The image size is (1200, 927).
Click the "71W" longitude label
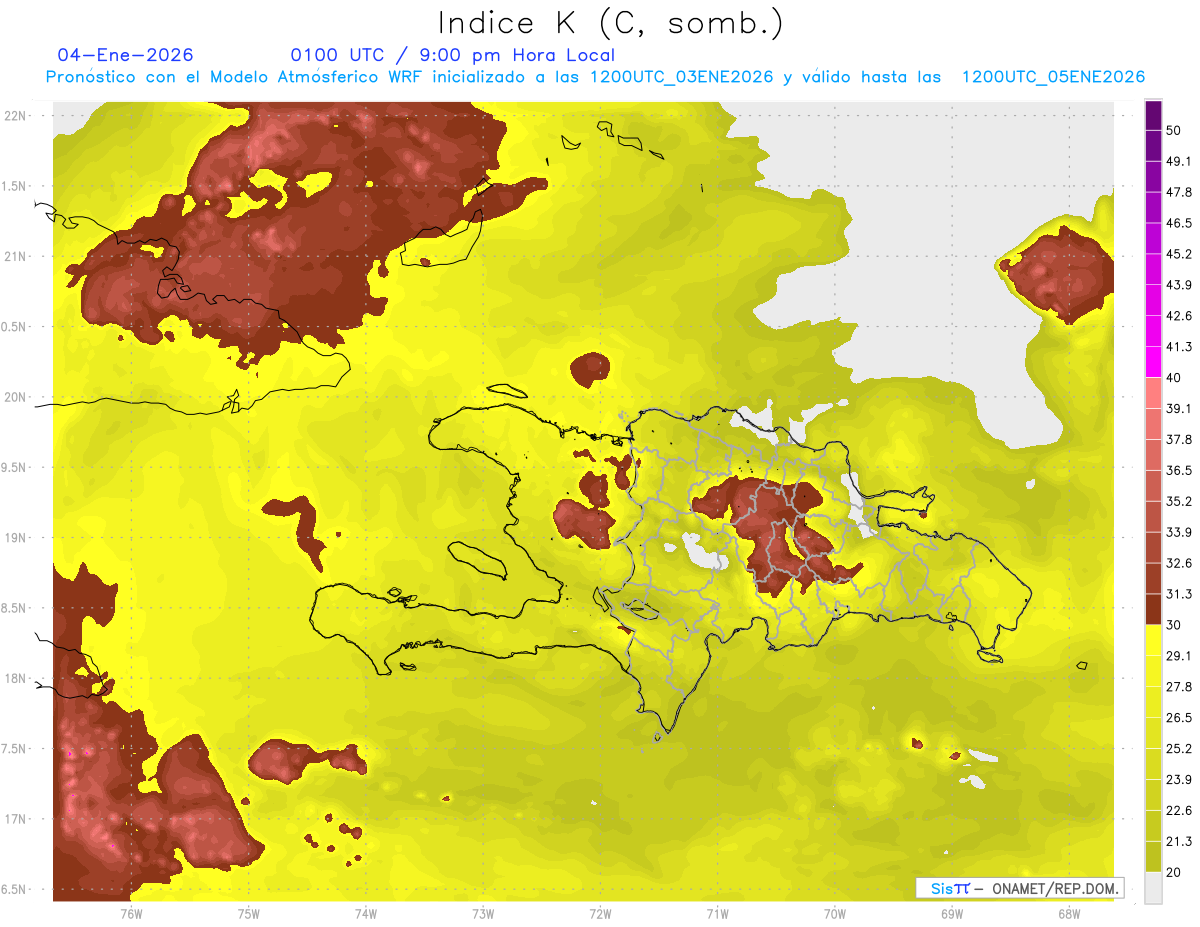(x=717, y=914)
